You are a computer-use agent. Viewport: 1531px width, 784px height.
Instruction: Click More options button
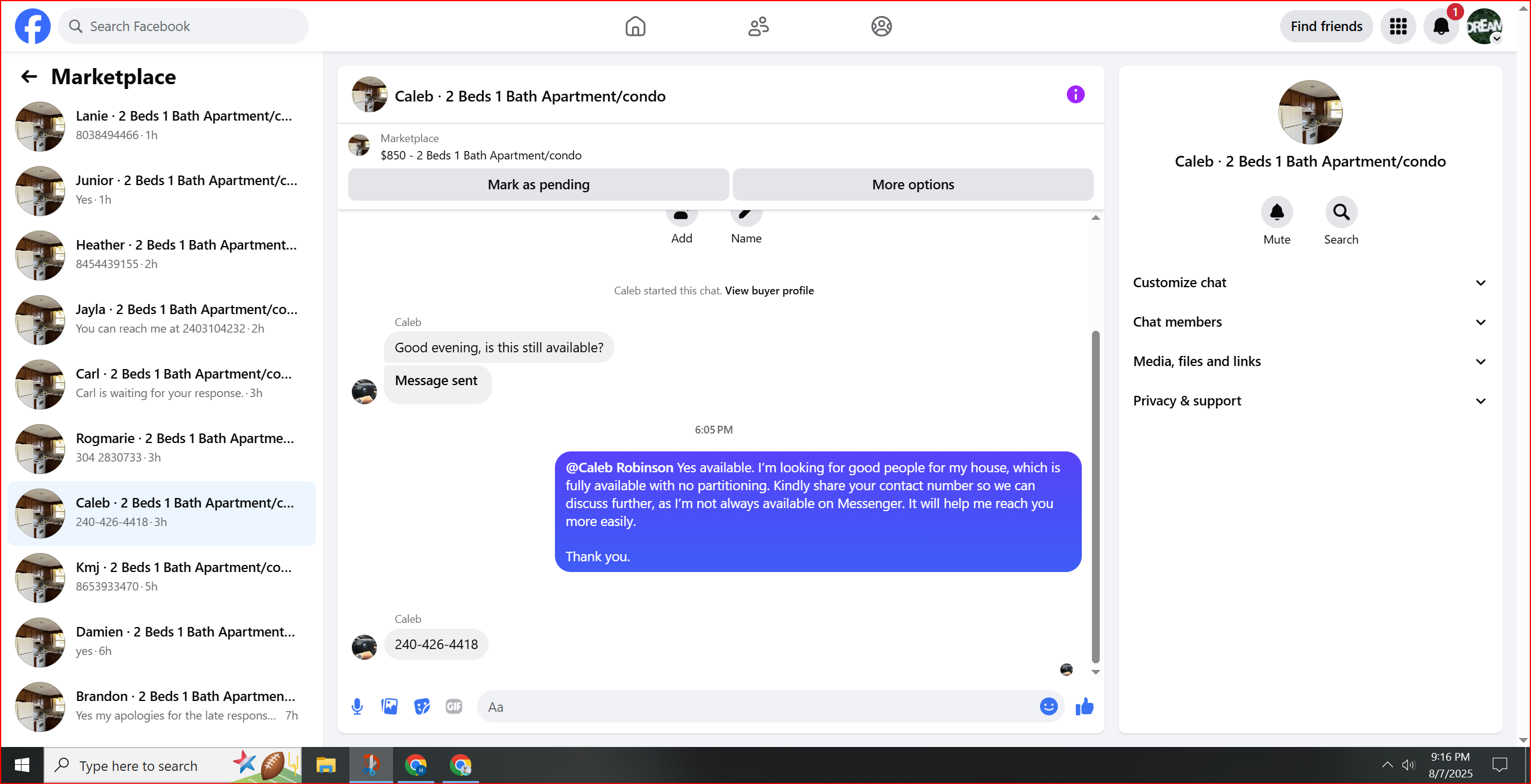(x=913, y=185)
